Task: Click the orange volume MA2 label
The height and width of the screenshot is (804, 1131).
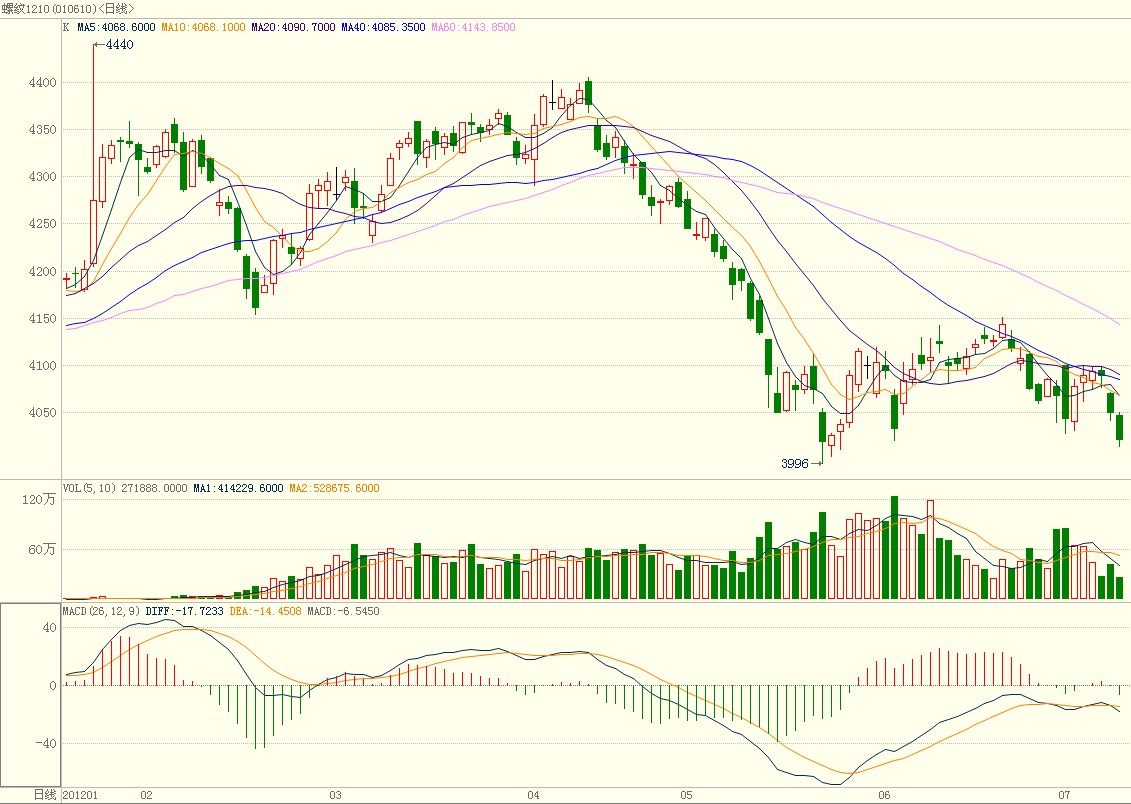Action: 334,488
